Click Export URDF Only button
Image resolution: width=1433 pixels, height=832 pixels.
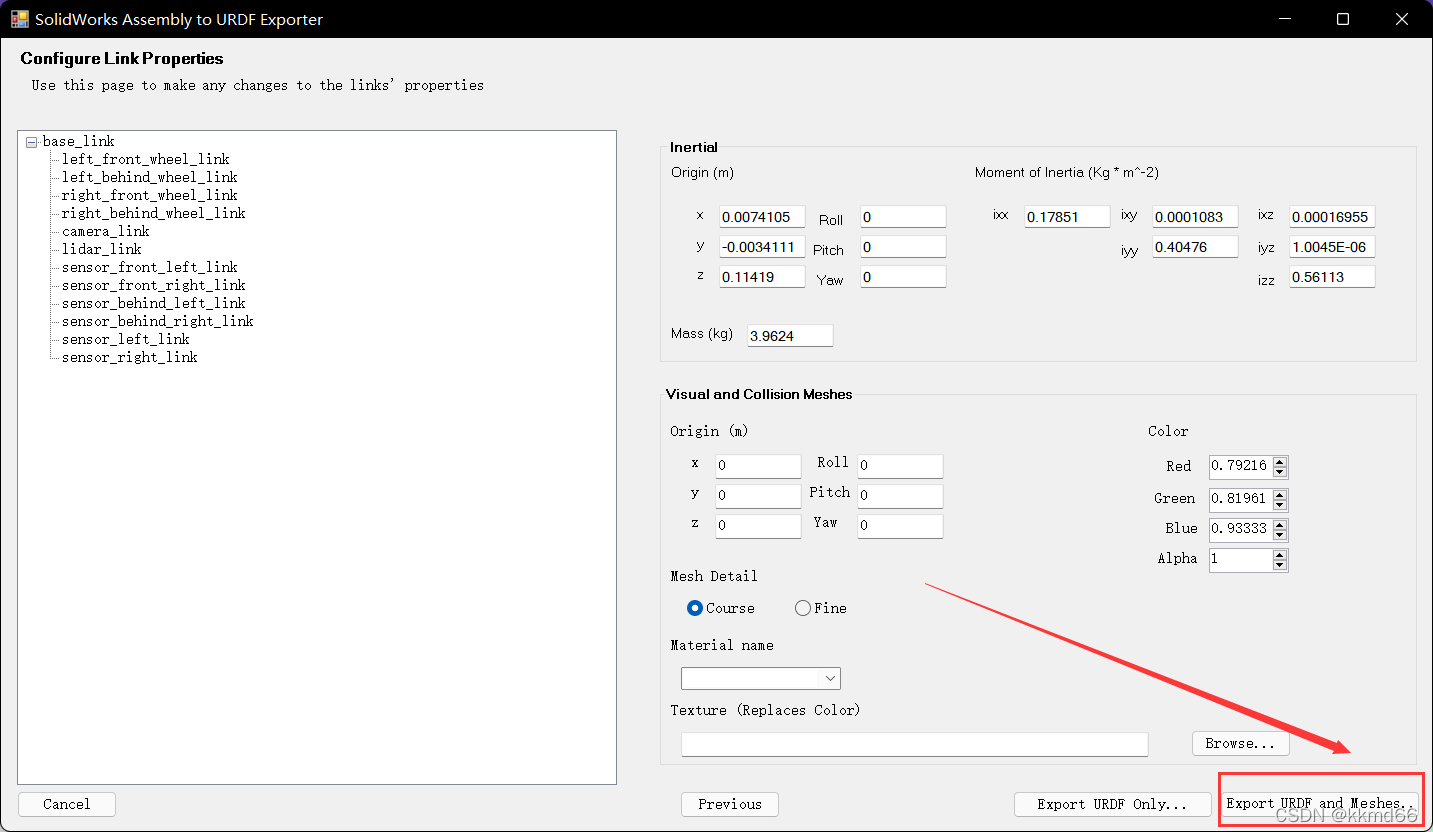pyautogui.click(x=1112, y=804)
